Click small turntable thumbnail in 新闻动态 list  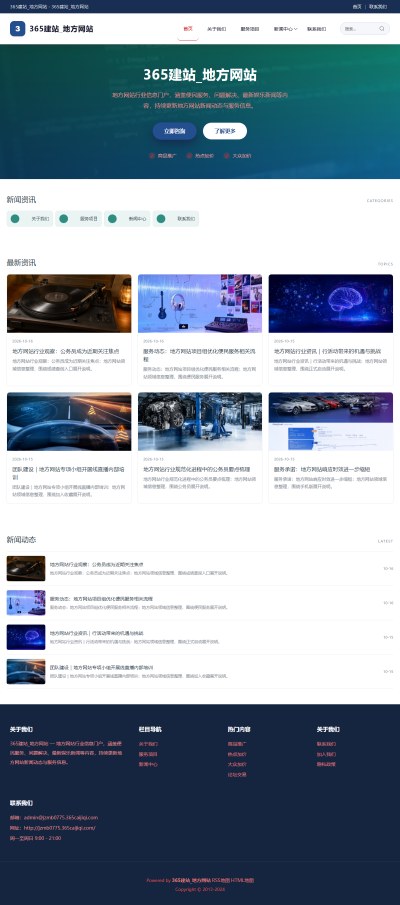tap(26, 569)
